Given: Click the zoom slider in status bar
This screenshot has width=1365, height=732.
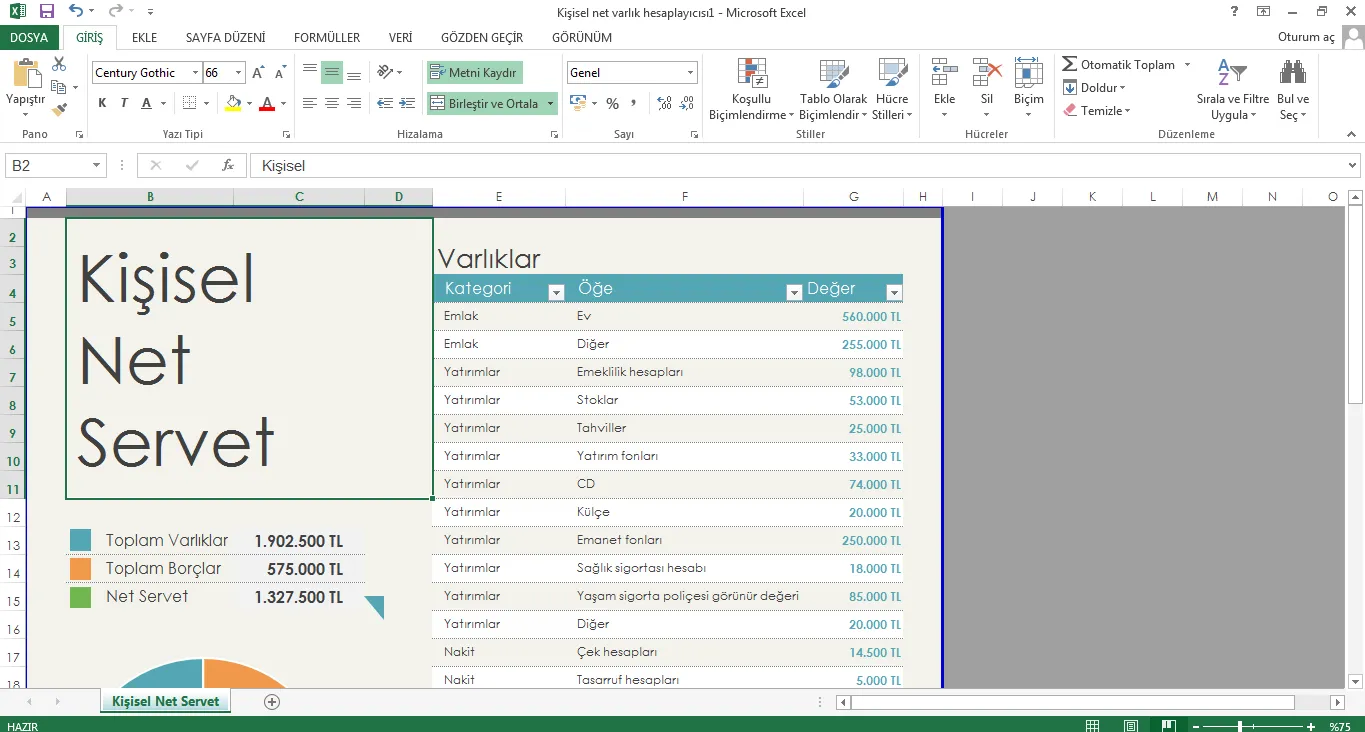Looking at the screenshot, I should tap(1240, 726).
